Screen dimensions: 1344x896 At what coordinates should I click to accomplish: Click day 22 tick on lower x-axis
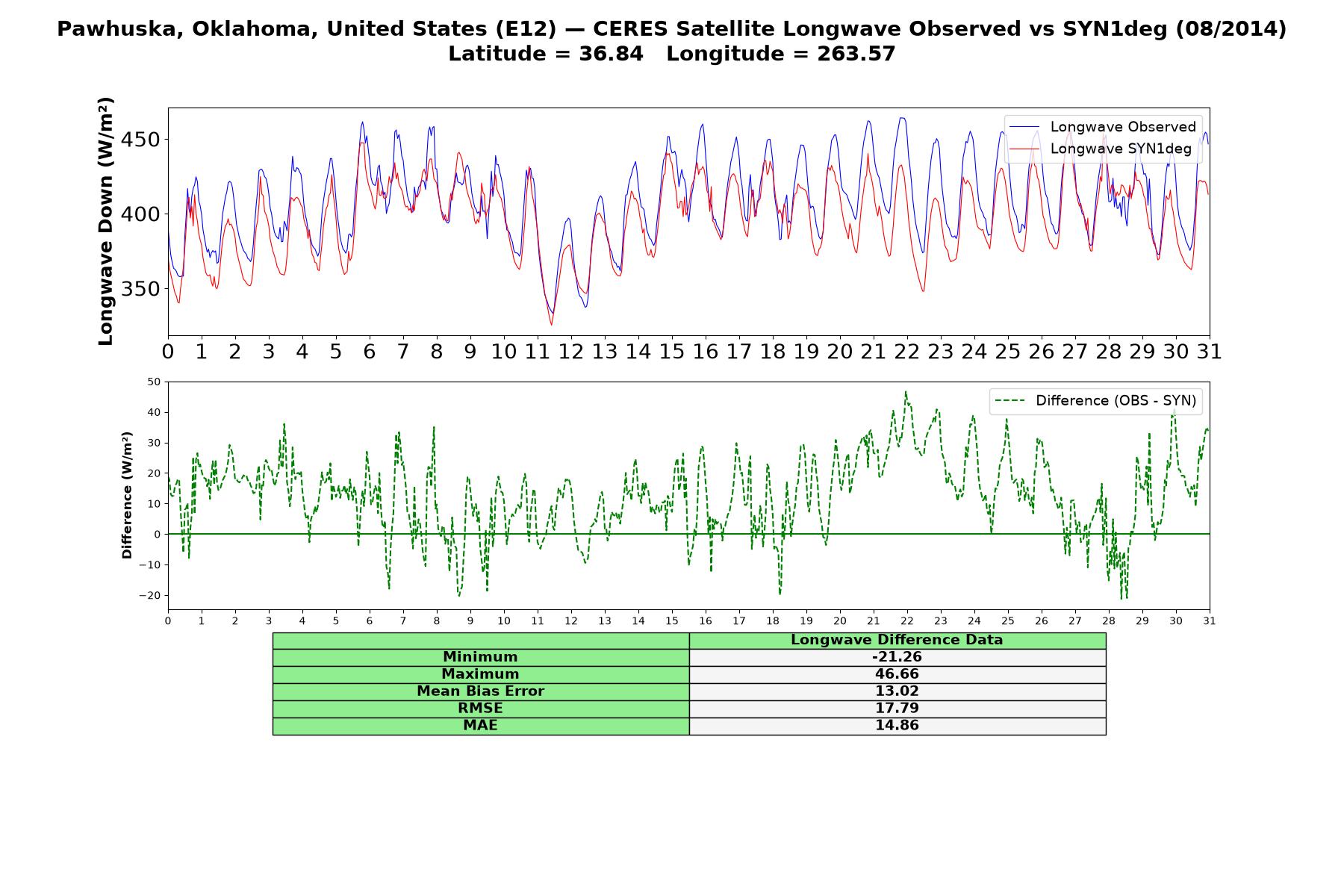tap(906, 621)
